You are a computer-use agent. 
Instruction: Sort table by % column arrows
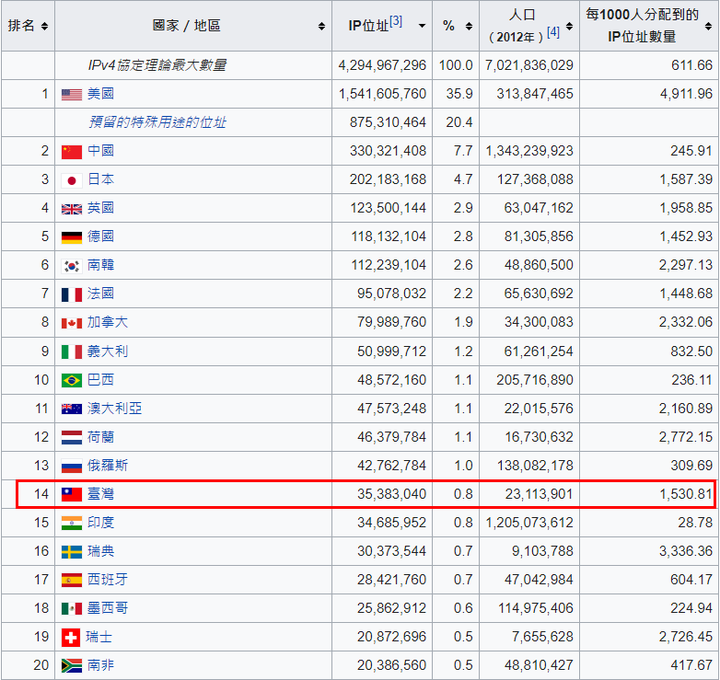[469, 26]
